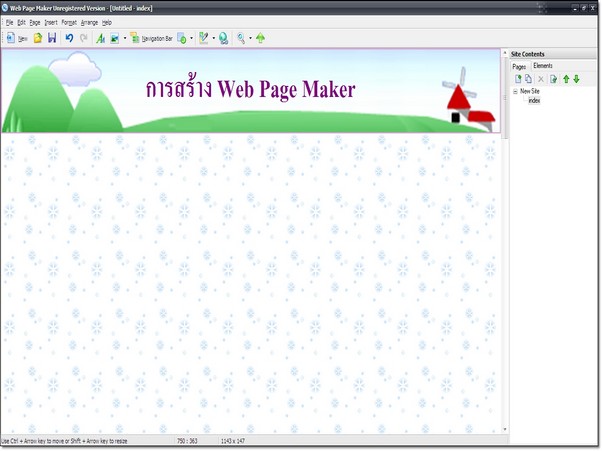Open the dropdown next to the checklist-pencil icon
Viewport: 602px width, 451px height.
click(x=213, y=38)
